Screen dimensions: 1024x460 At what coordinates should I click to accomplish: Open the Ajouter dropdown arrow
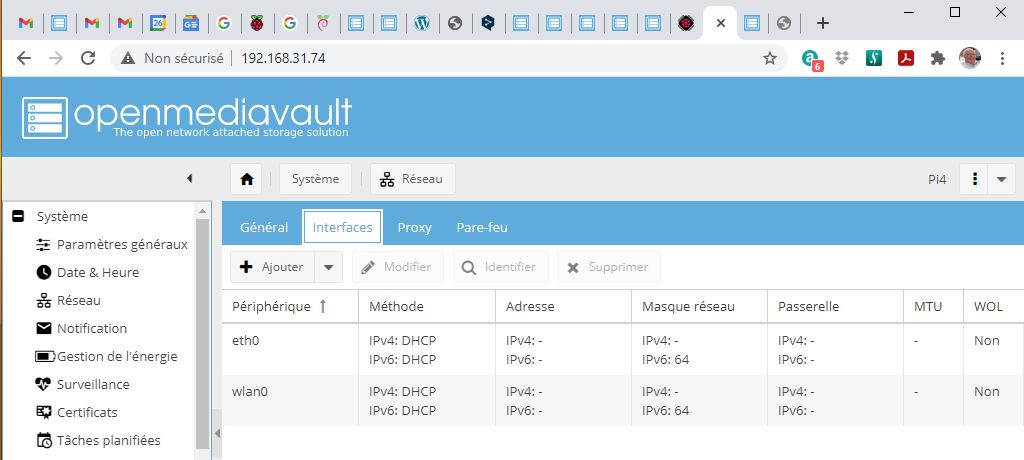(328, 267)
